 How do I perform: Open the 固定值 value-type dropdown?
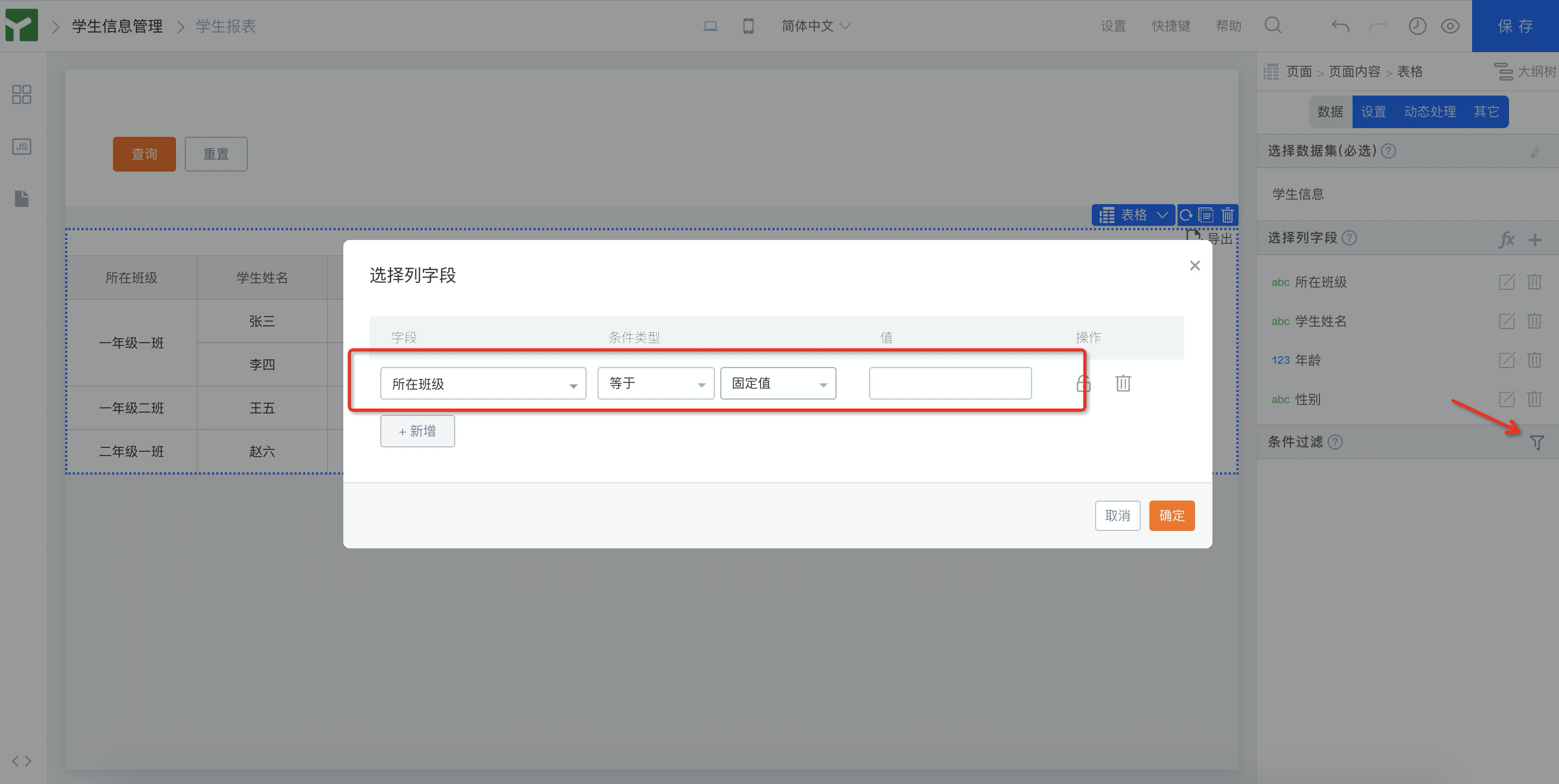(778, 383)
